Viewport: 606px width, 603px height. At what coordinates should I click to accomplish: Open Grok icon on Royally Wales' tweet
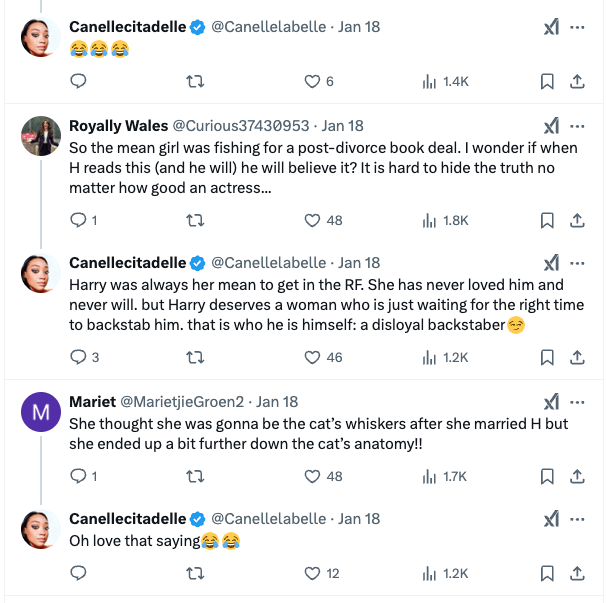click(550, 126)
